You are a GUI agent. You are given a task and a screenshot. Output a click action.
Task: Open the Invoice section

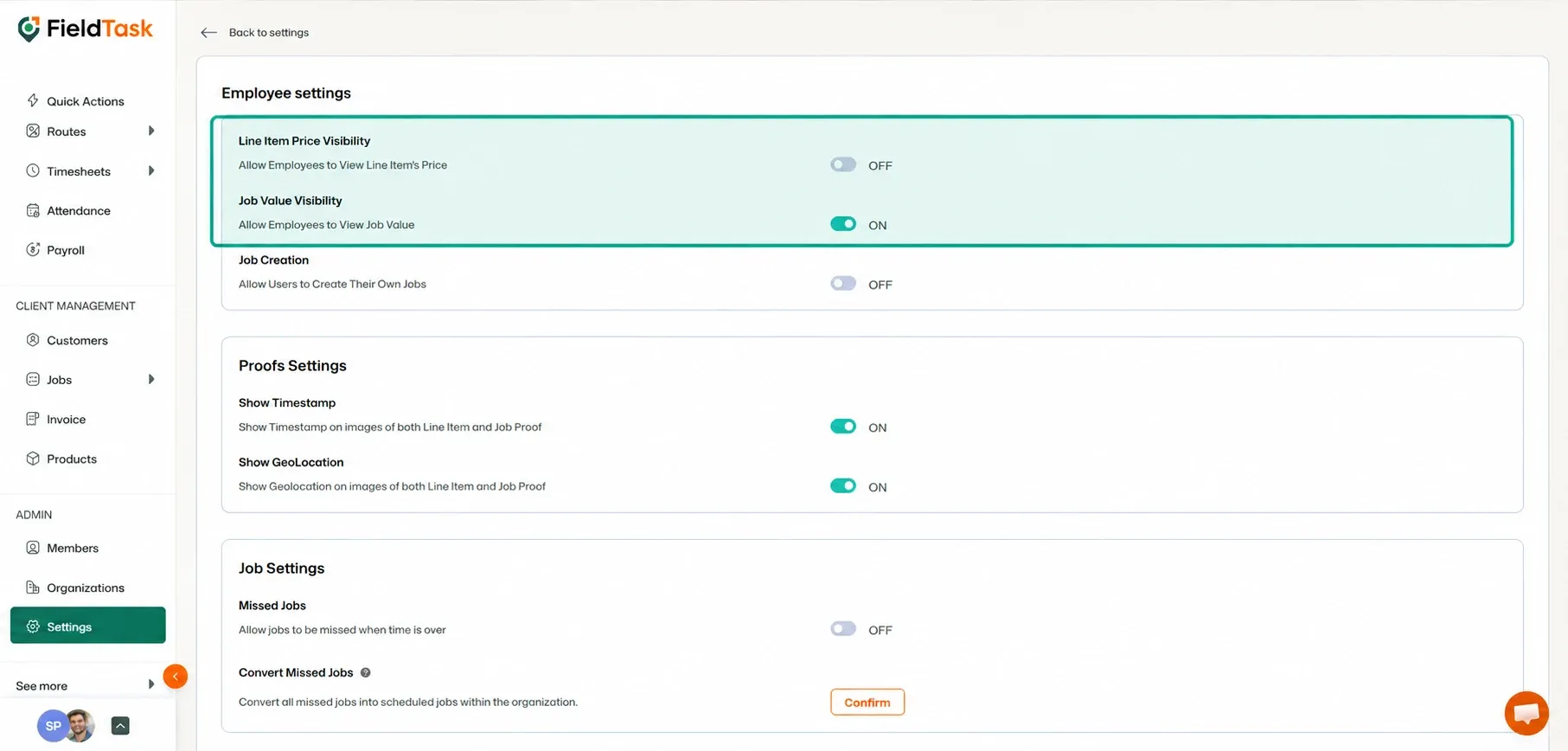(66, 419)
